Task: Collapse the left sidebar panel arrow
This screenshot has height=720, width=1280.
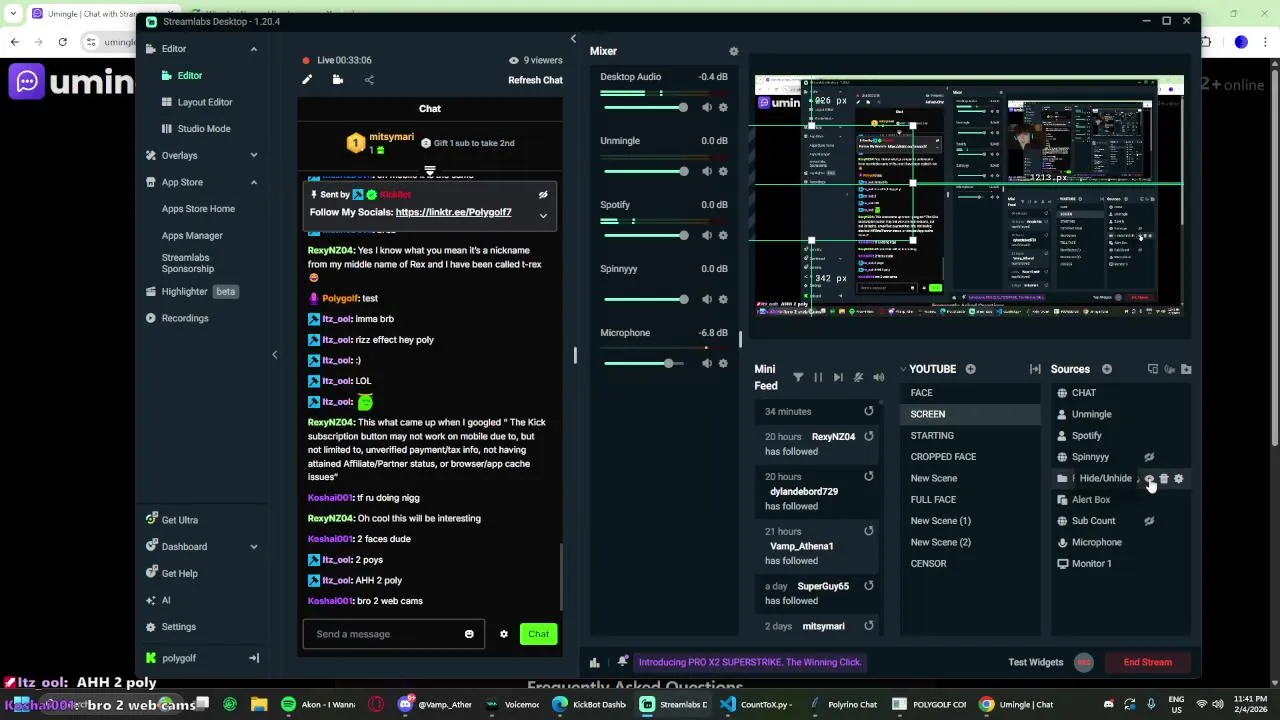Action: point(275,354)
